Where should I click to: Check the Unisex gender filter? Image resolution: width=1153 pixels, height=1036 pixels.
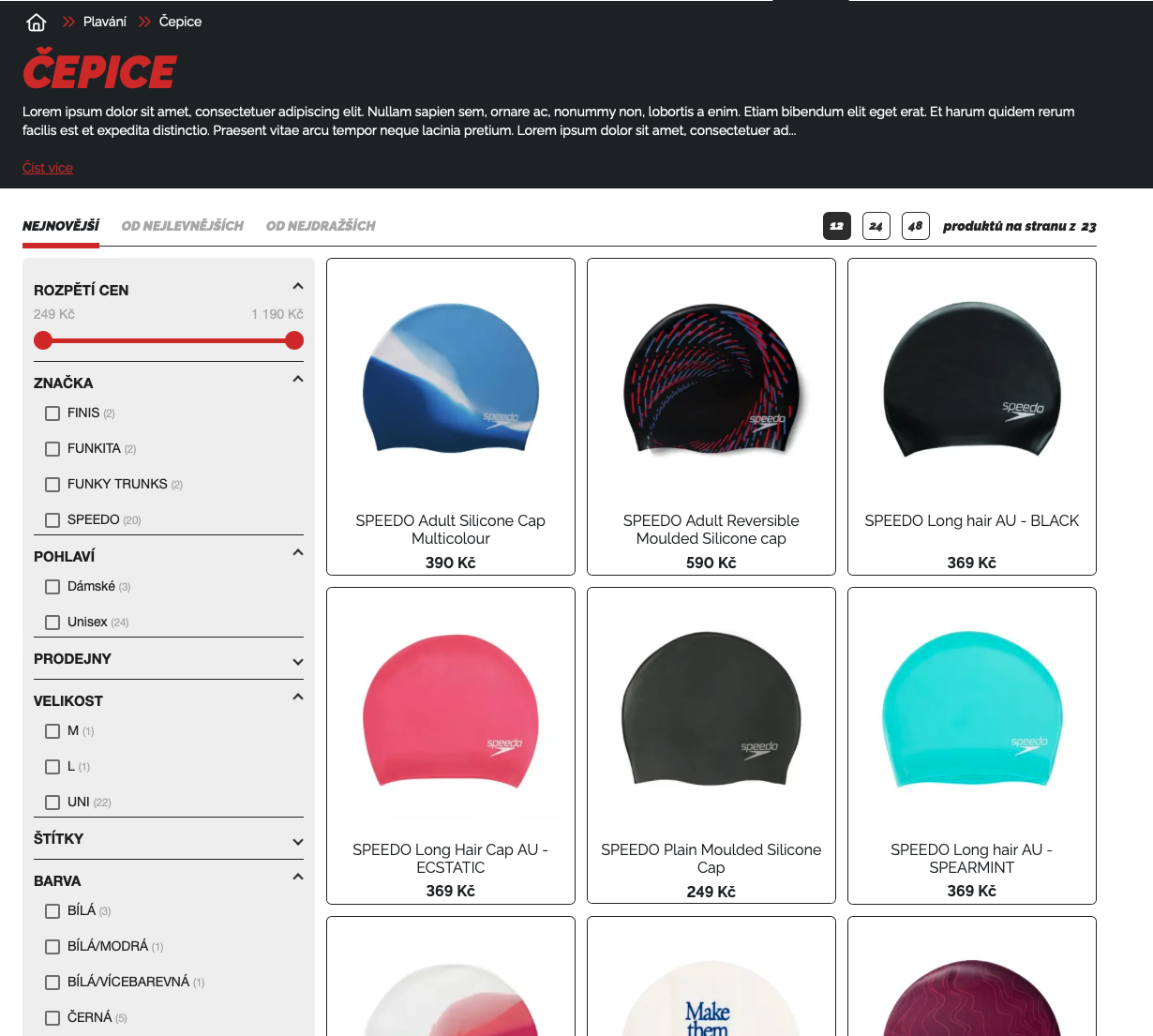(52, 623)
